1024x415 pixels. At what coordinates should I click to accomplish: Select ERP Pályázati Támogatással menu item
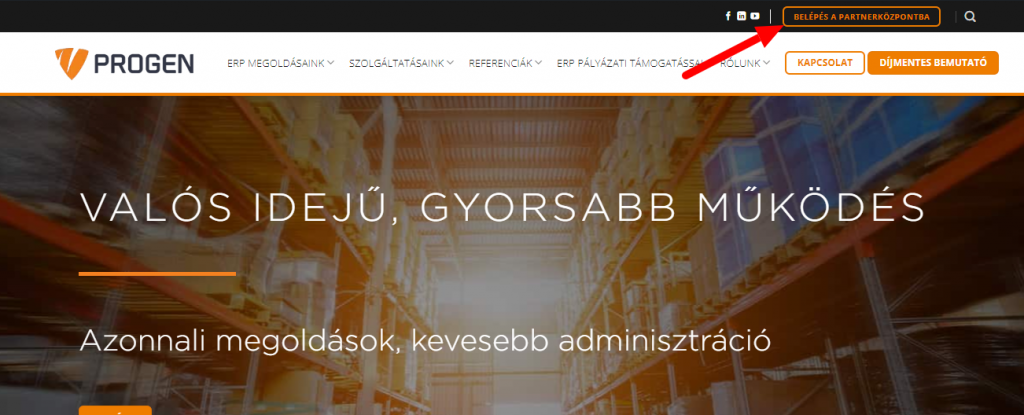[632, 63]
